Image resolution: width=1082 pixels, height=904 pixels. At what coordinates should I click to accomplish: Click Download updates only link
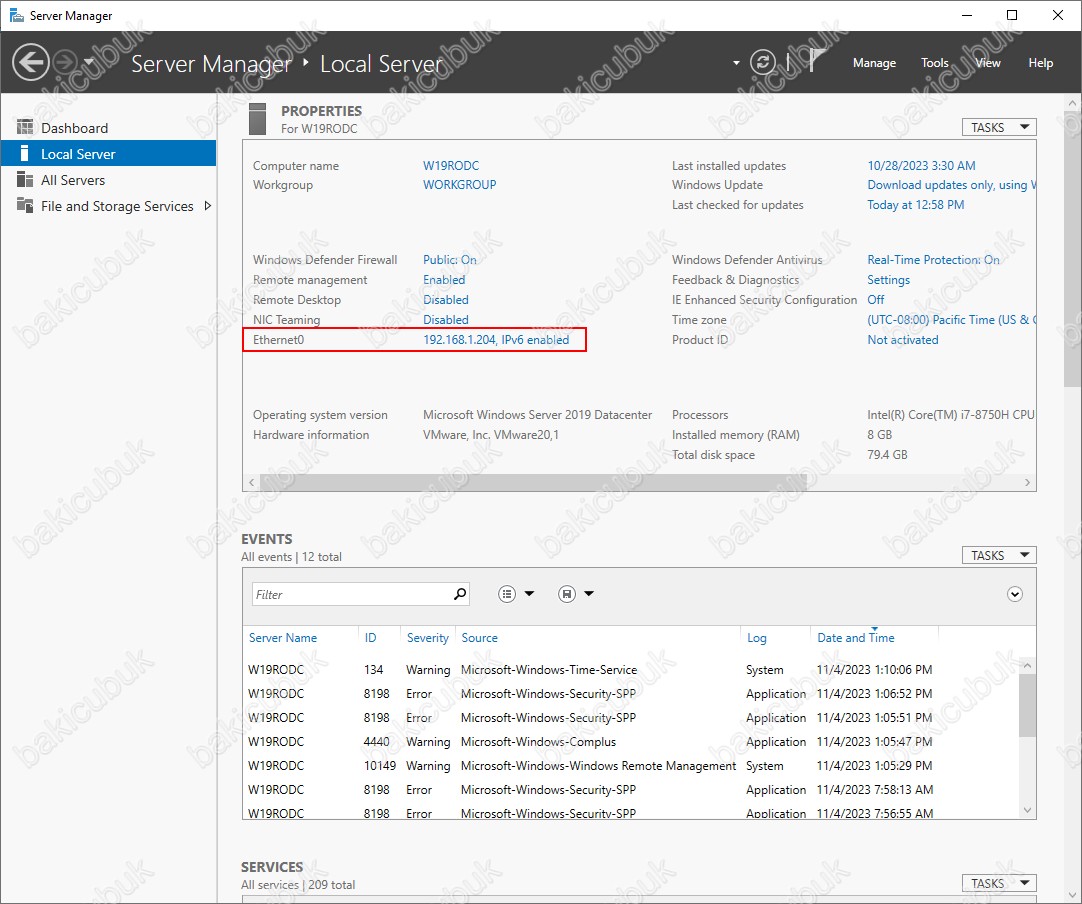pos(952,185)
